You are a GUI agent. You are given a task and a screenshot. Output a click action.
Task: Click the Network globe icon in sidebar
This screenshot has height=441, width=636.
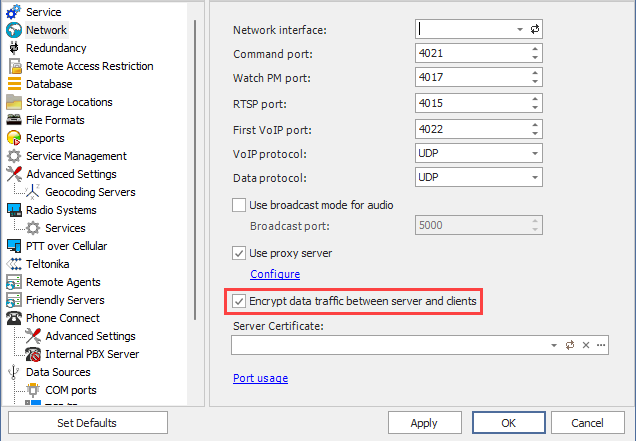coord(14,30)
